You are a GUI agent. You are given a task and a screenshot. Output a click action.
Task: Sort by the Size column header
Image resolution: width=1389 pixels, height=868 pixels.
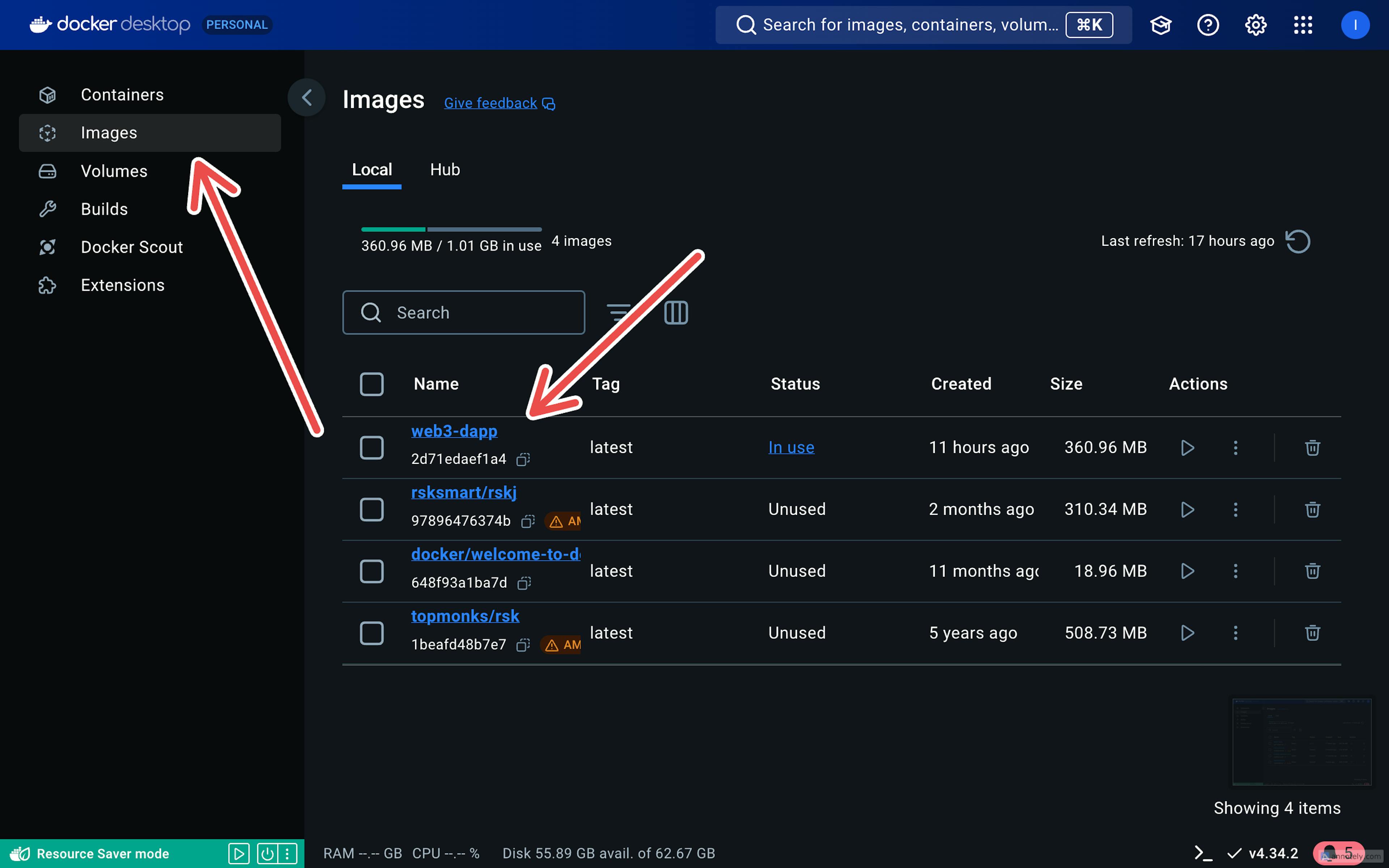1066,384
